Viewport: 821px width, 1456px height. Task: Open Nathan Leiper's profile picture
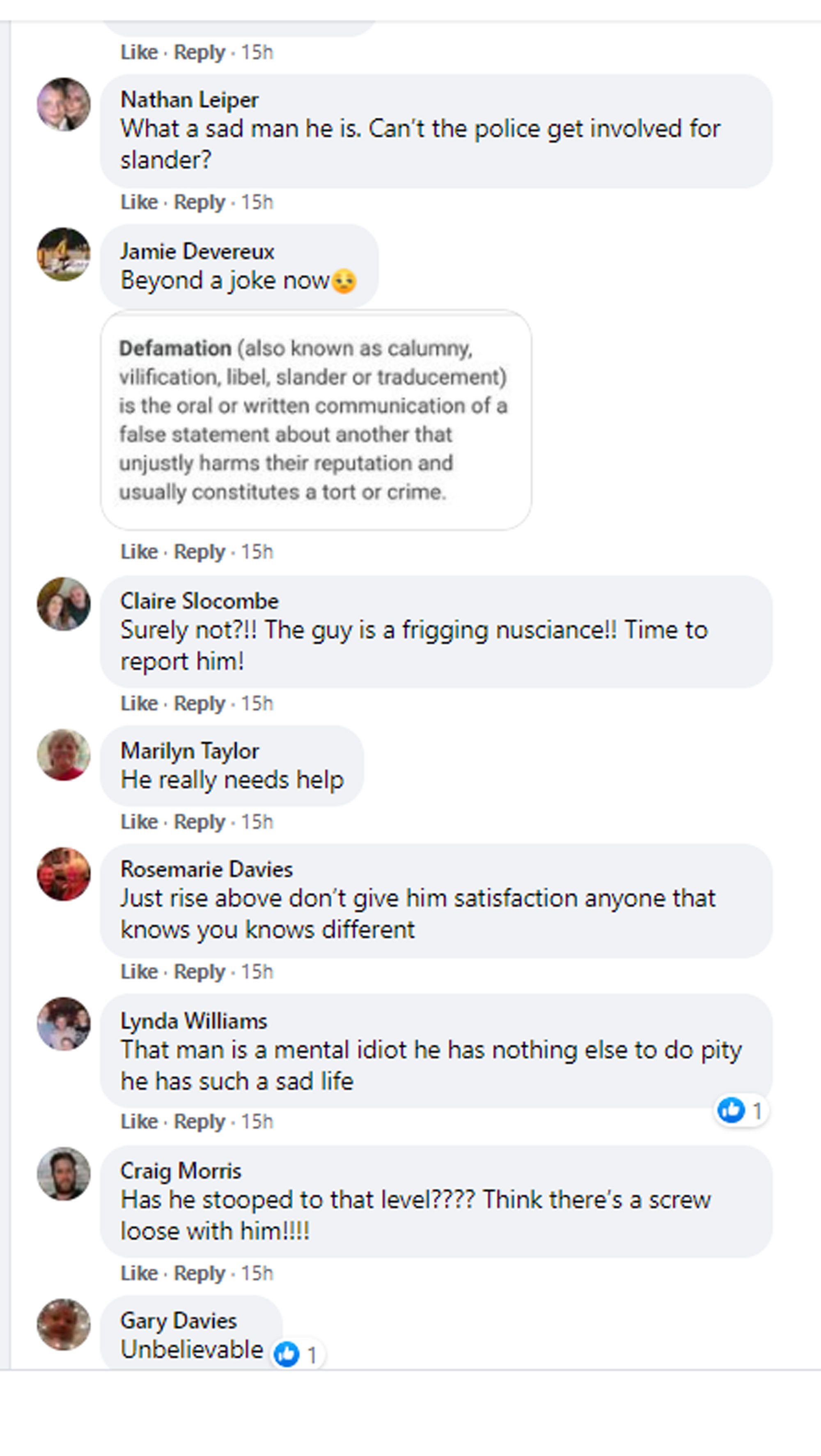[x=63, y=105]
